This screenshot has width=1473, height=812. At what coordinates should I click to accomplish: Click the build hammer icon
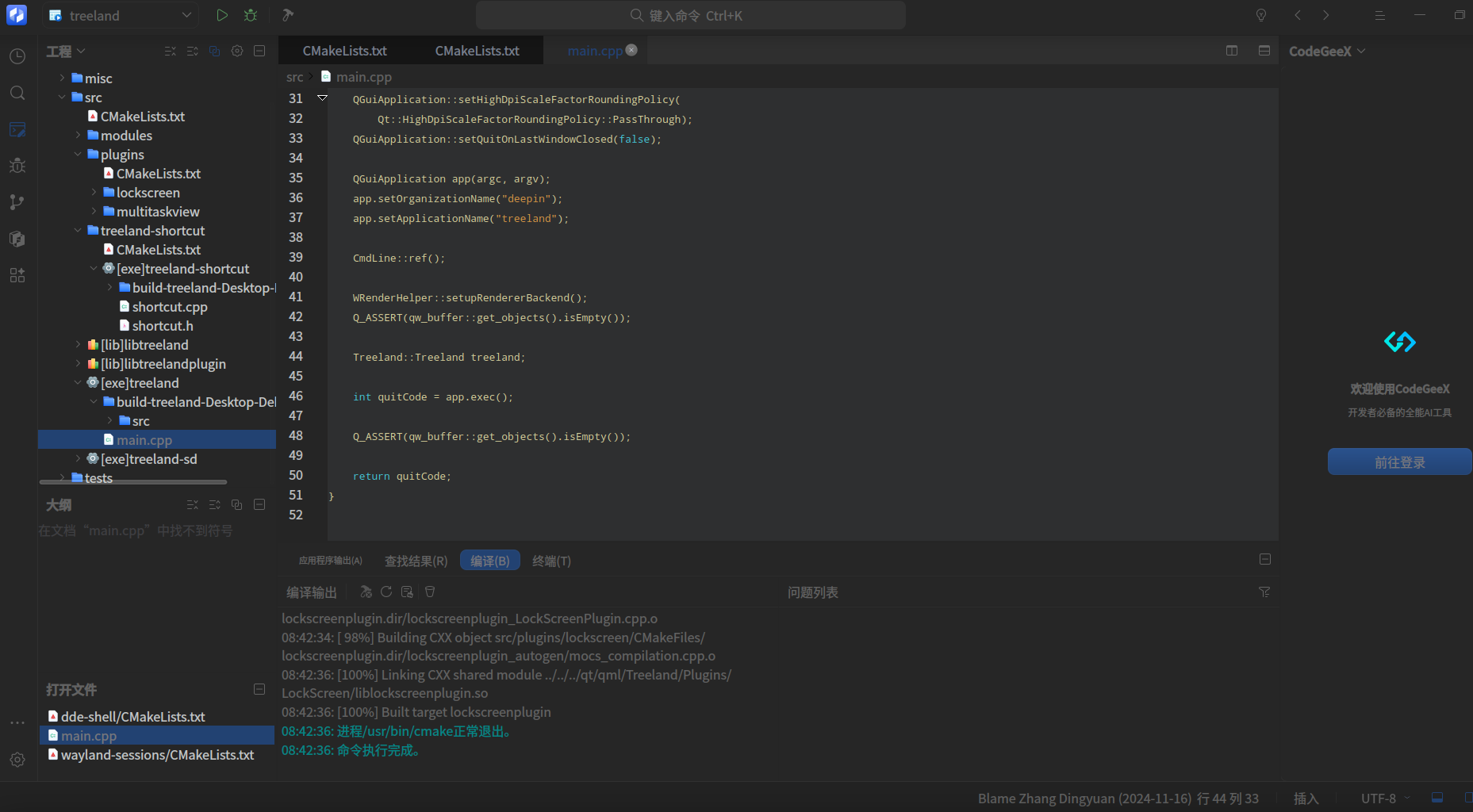click(x=288, y=15)
